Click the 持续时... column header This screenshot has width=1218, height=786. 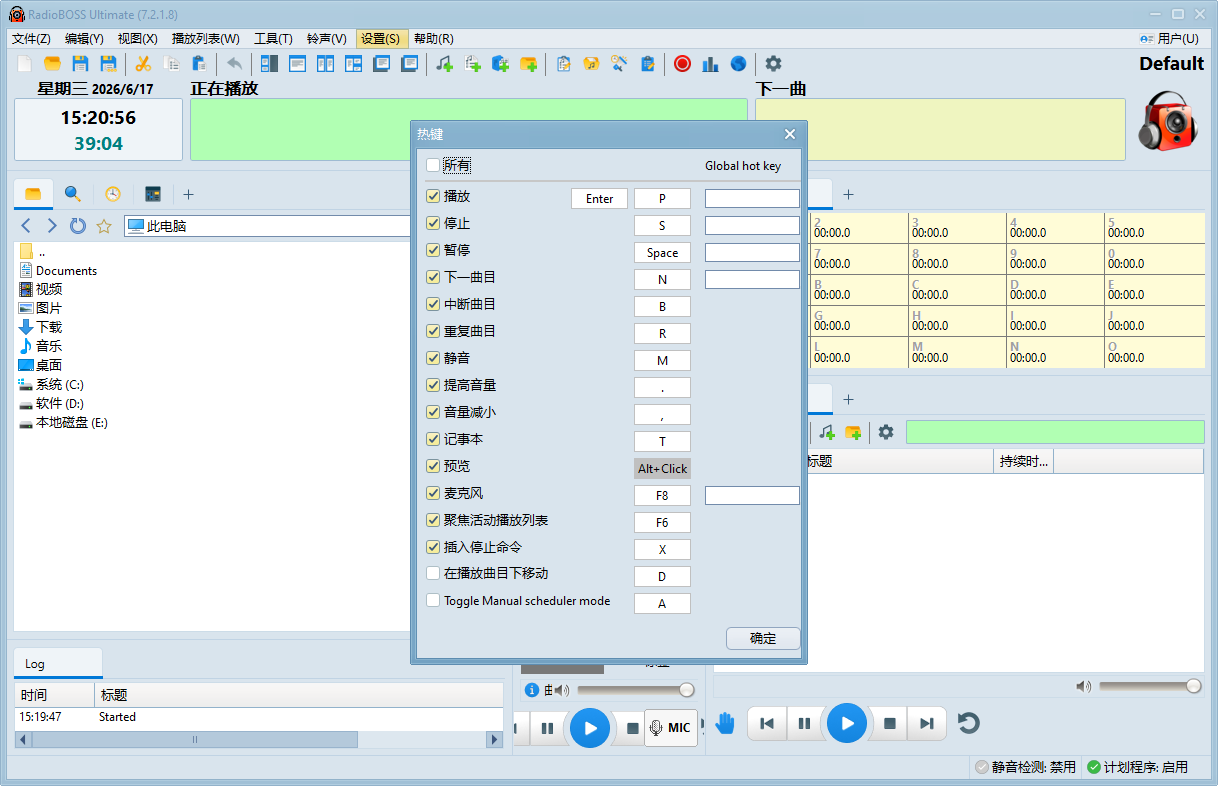(1024, 461)
